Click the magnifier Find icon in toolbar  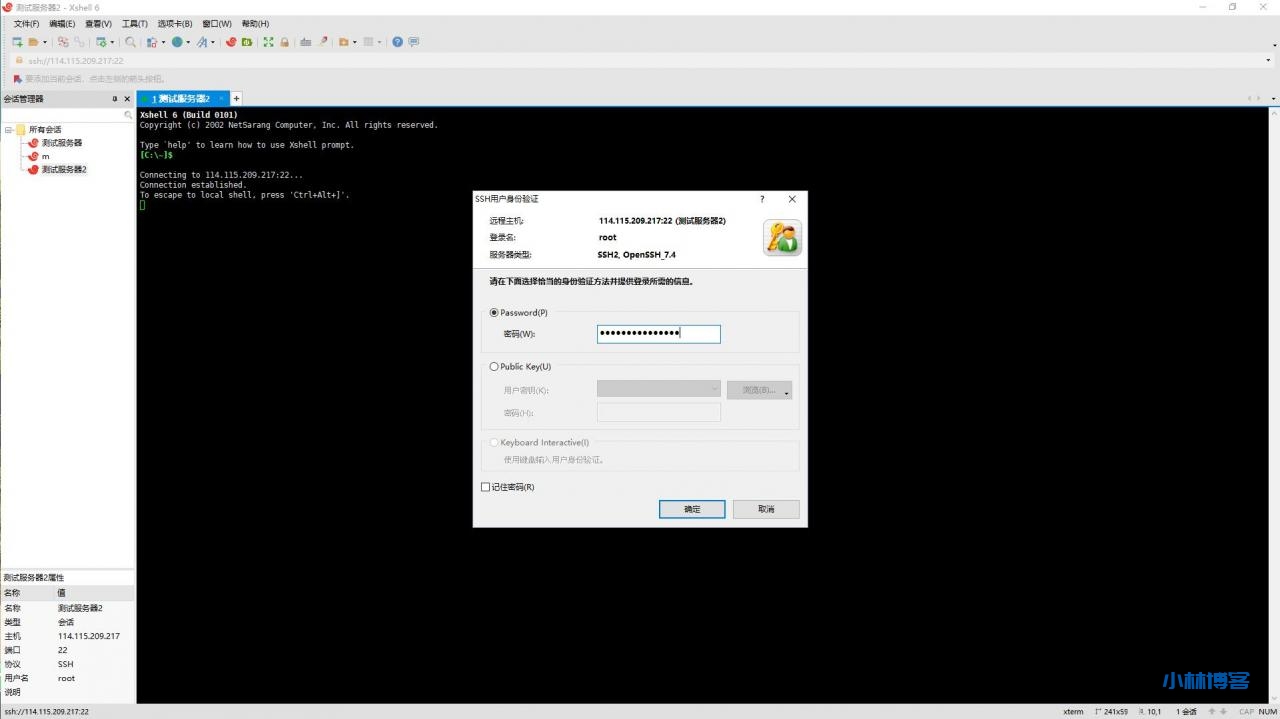pos(130,42)
